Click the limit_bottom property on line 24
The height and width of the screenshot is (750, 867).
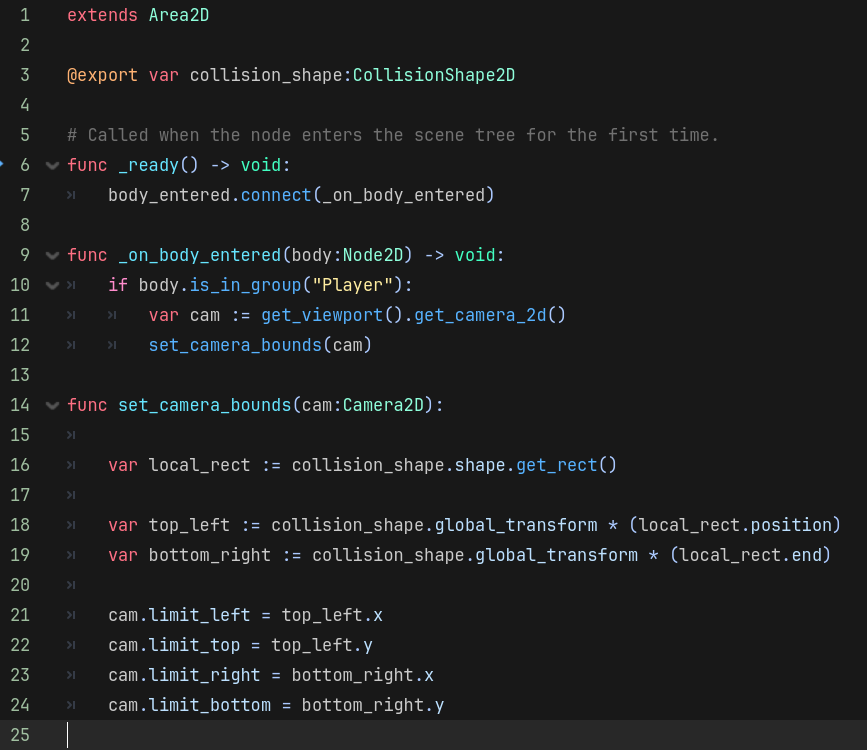coord(210,705)
